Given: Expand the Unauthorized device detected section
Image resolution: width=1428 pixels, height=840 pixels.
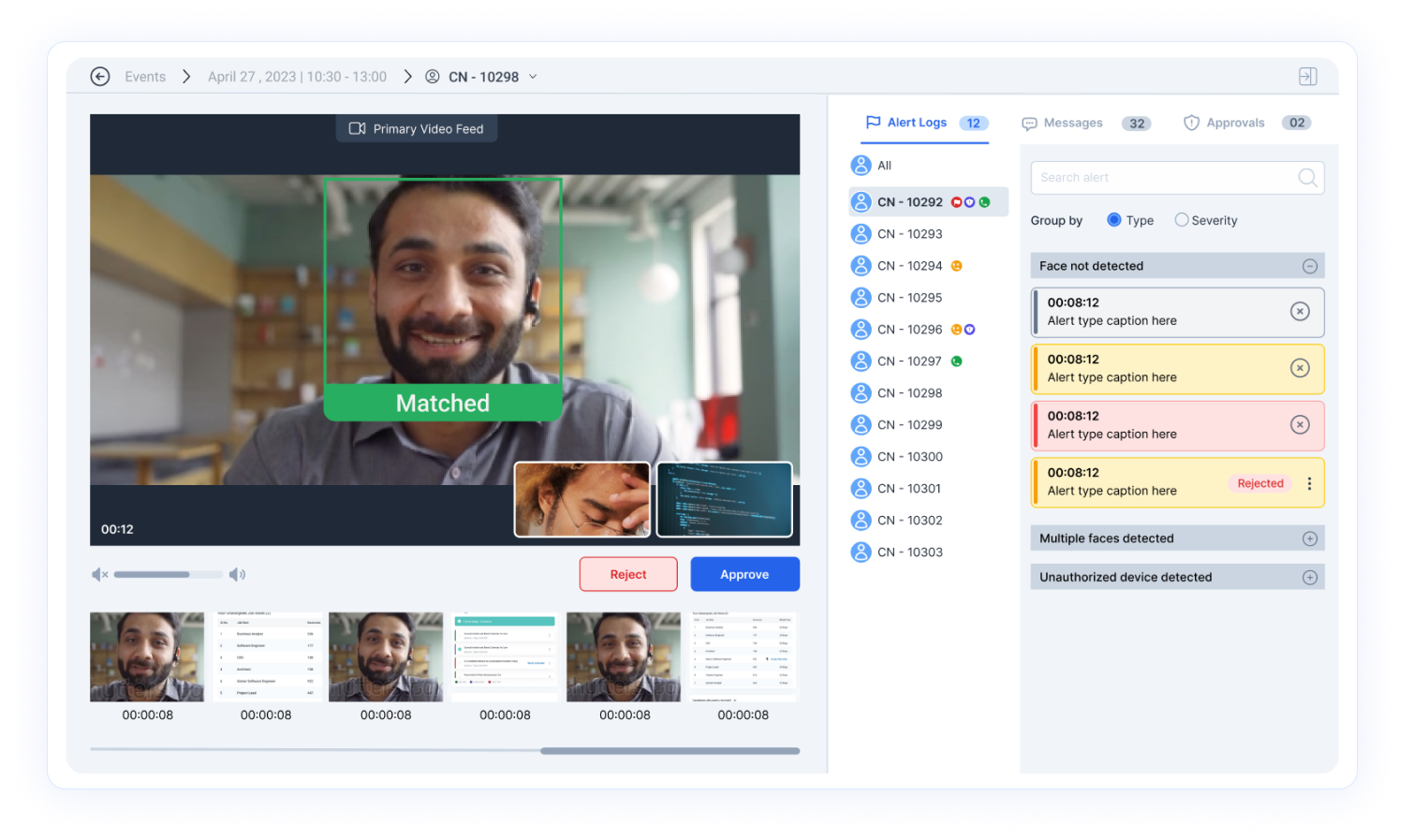Looking at the screenshot, I should 1309,578.
